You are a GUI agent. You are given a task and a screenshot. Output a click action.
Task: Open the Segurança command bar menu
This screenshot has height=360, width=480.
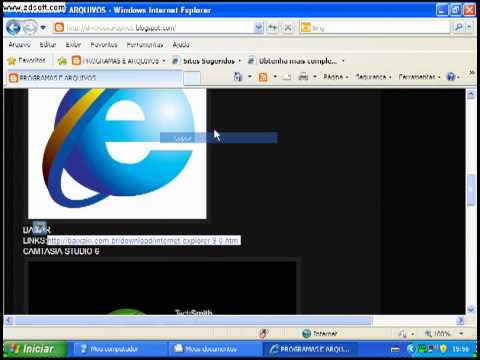(x=373, y=77)
